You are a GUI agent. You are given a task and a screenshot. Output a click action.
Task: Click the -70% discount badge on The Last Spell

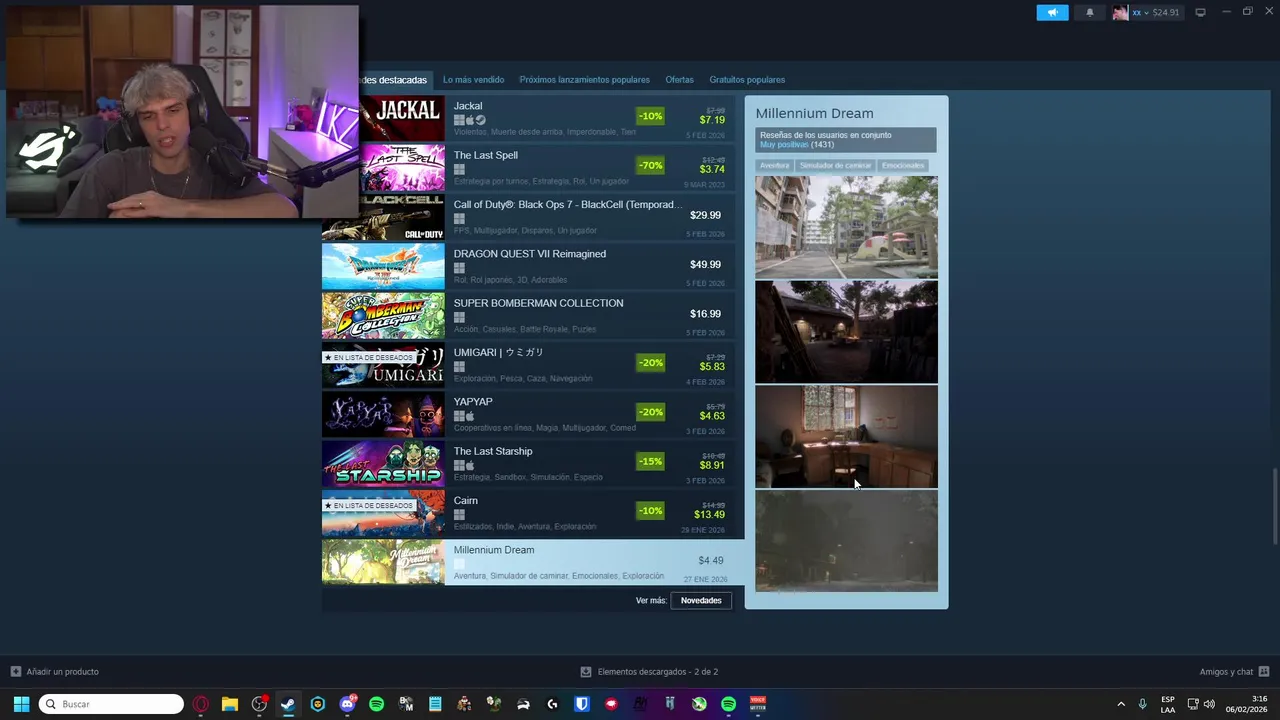(650, 165)
